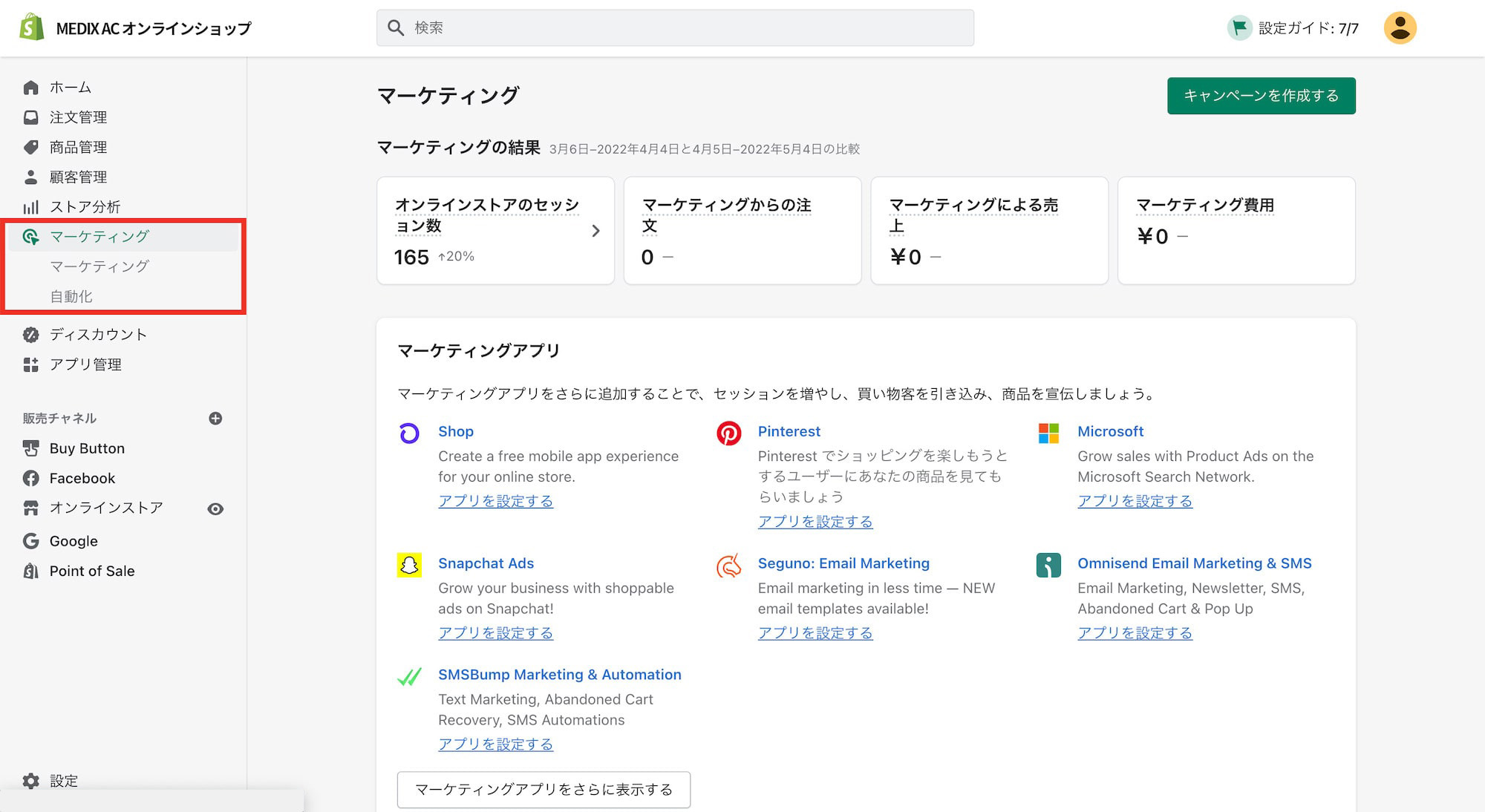Click the マーケティング target icon in sidebar
Viewport: 1485px width, 812px height.
click(30, 237)
